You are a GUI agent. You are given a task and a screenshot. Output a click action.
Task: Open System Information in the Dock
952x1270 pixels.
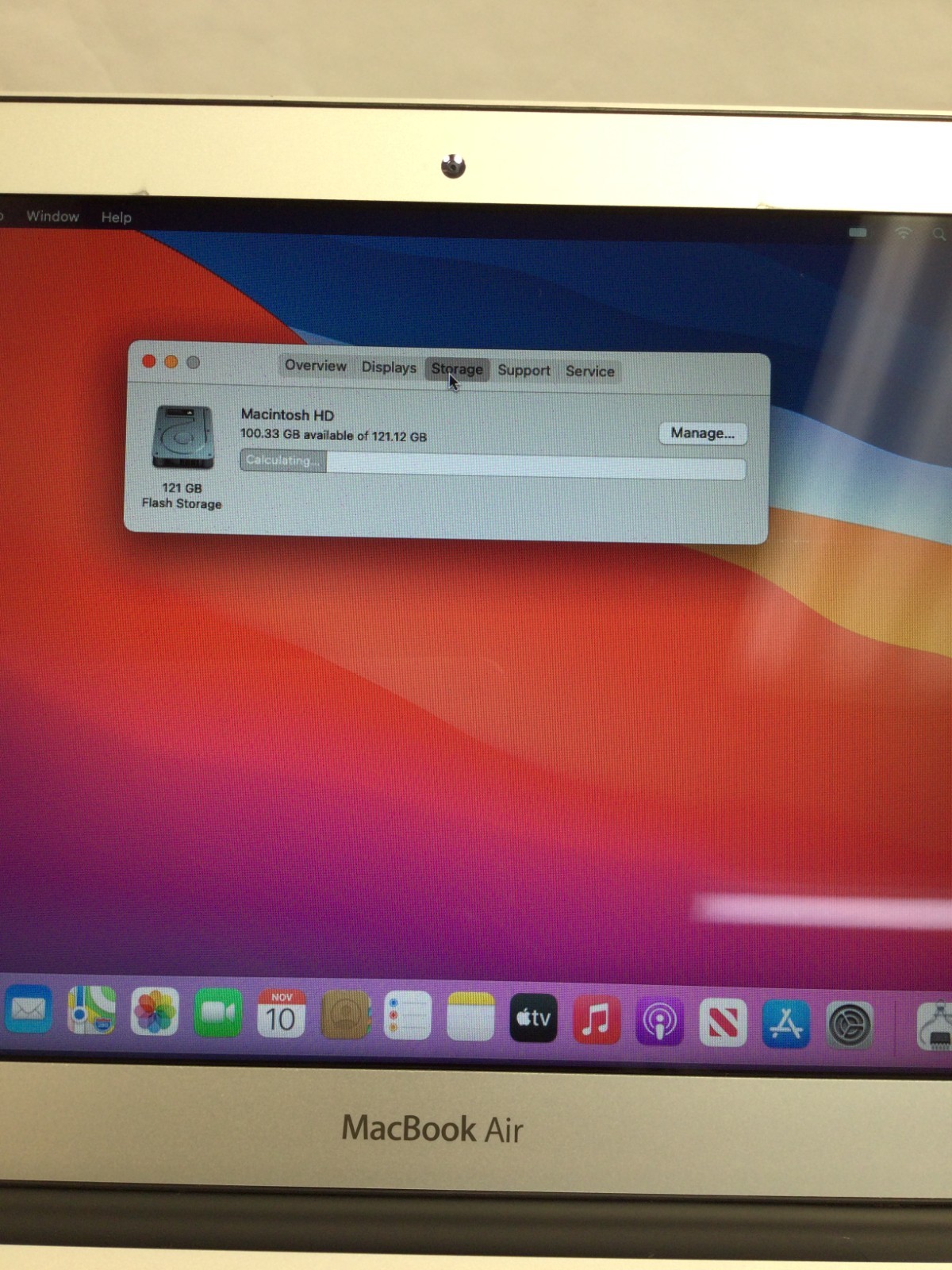pyautogui.click(x=935, y=1026)
